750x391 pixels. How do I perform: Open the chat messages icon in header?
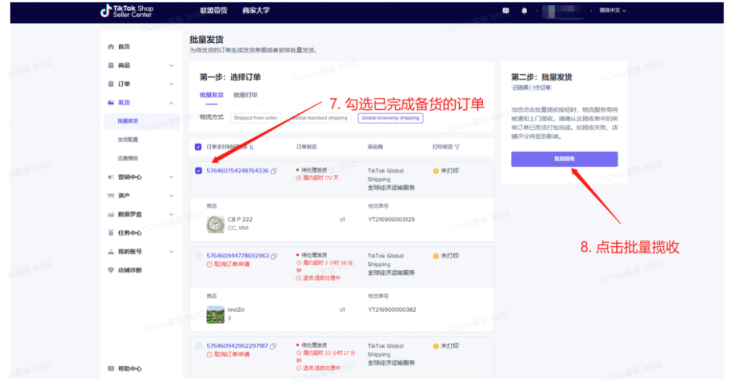click(x=506, y=11)
